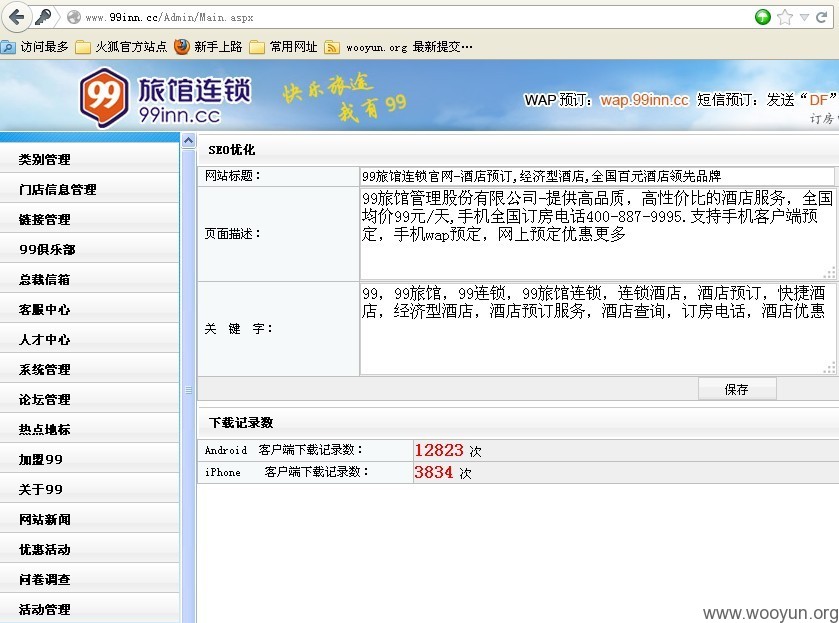
Task: Go to 人才中心 in the sidebar
Action: click(89, 339)
